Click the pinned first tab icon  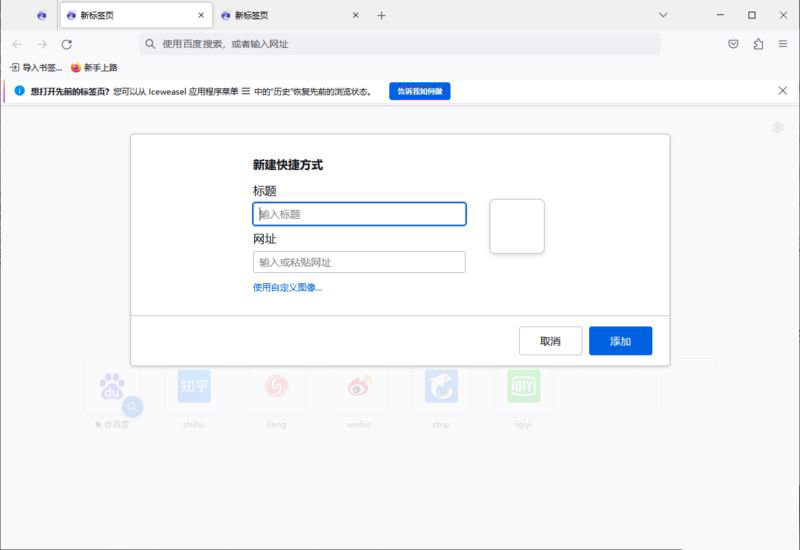tap(42, 15)
